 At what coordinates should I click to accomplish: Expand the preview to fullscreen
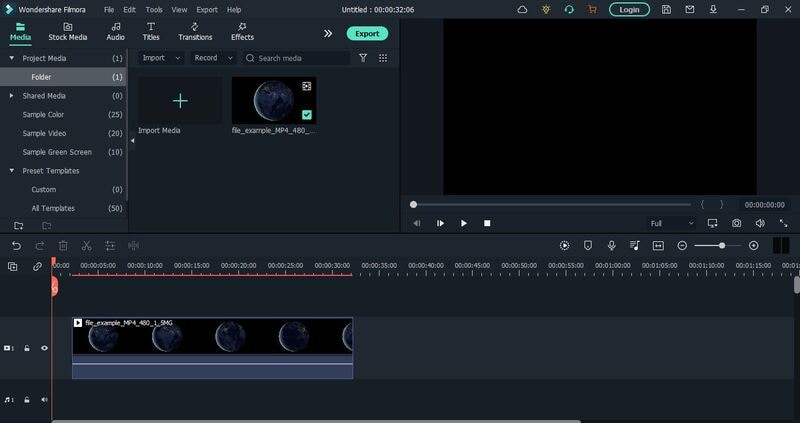coord(783,223)
